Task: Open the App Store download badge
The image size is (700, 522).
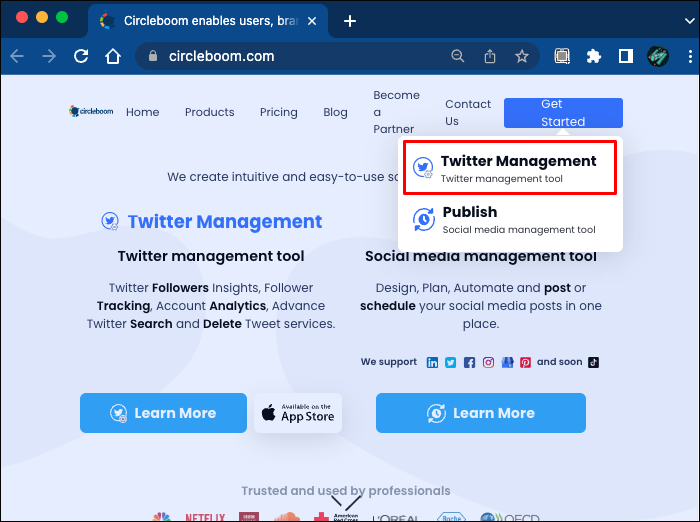Action: coord(298,413)
